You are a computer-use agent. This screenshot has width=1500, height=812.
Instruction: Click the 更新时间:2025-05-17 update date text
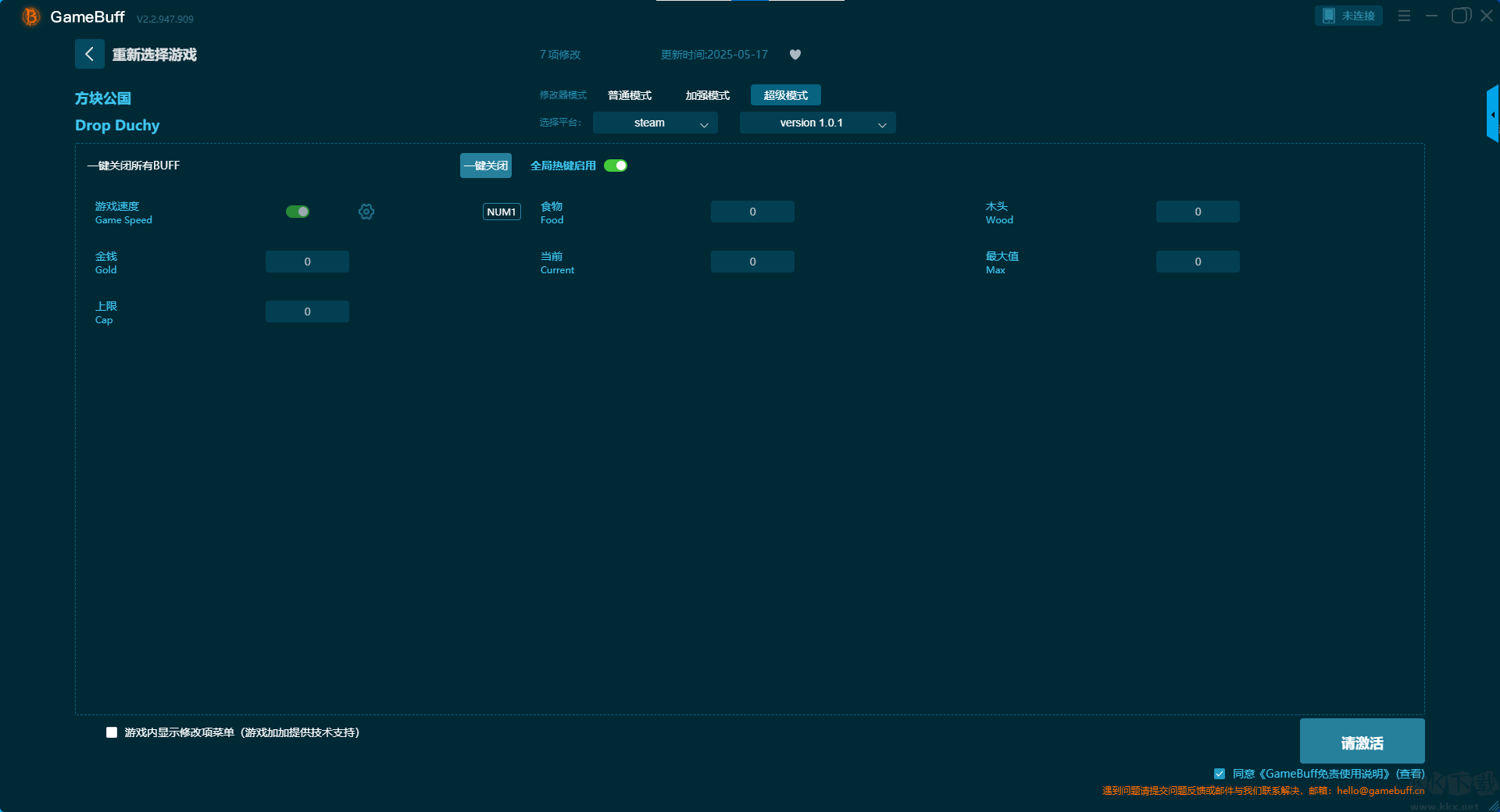point(714,55)
